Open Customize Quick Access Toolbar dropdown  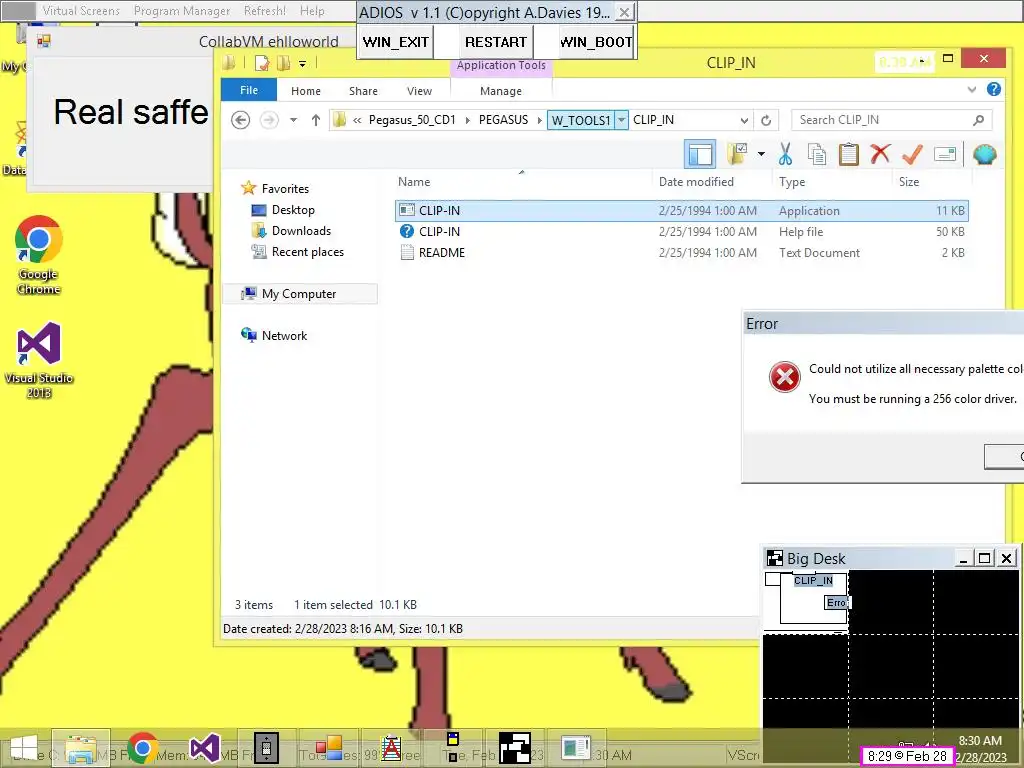(x=302, y=63)
